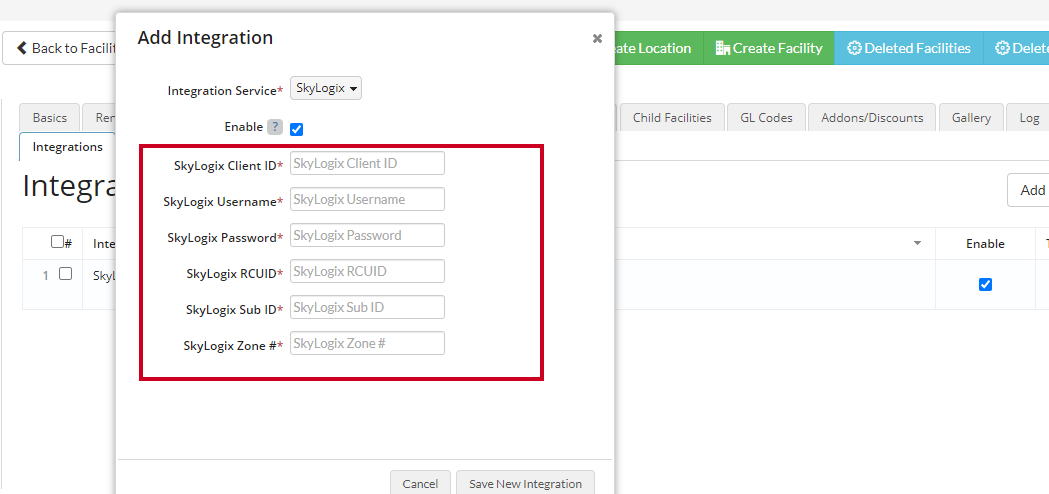Focus the SkyLogix Zone # field

(x=367, y=344)
